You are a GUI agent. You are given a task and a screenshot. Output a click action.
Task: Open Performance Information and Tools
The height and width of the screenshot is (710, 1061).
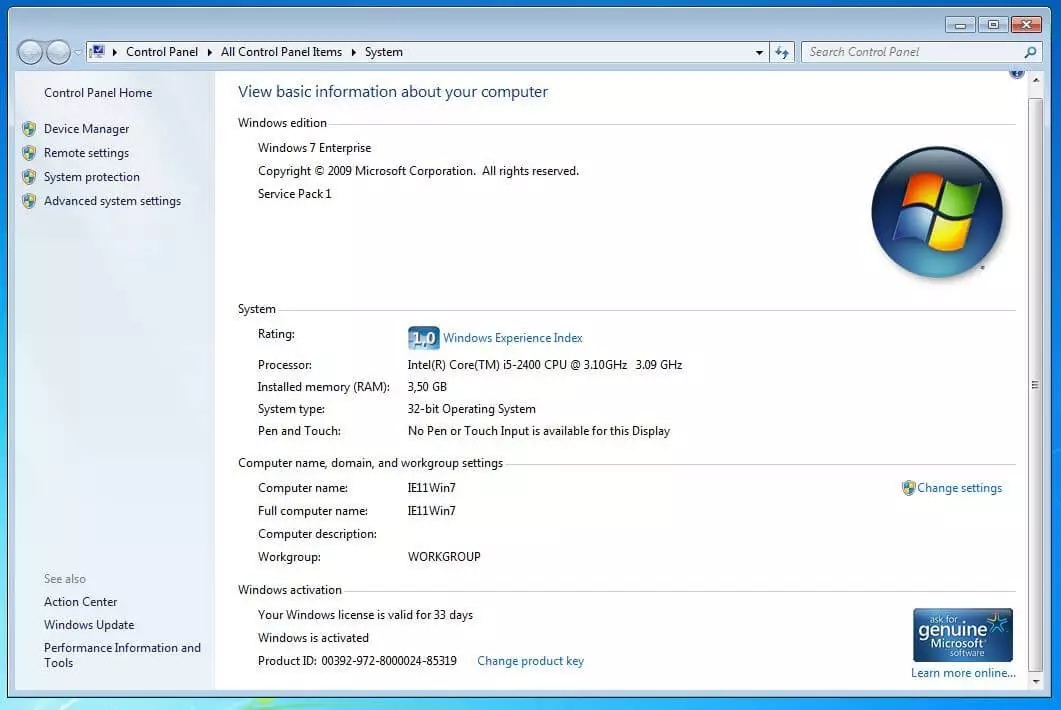[x=122, y=655]
